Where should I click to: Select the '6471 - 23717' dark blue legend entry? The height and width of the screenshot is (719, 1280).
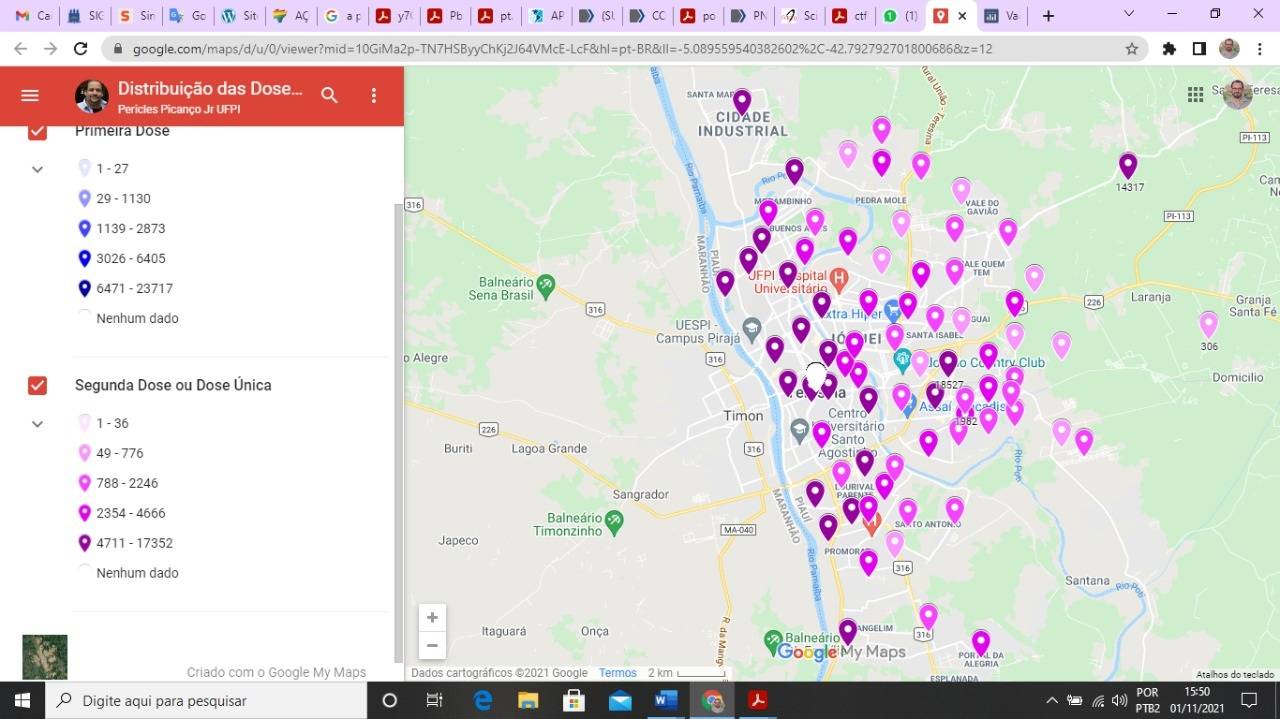click(124, 288)
